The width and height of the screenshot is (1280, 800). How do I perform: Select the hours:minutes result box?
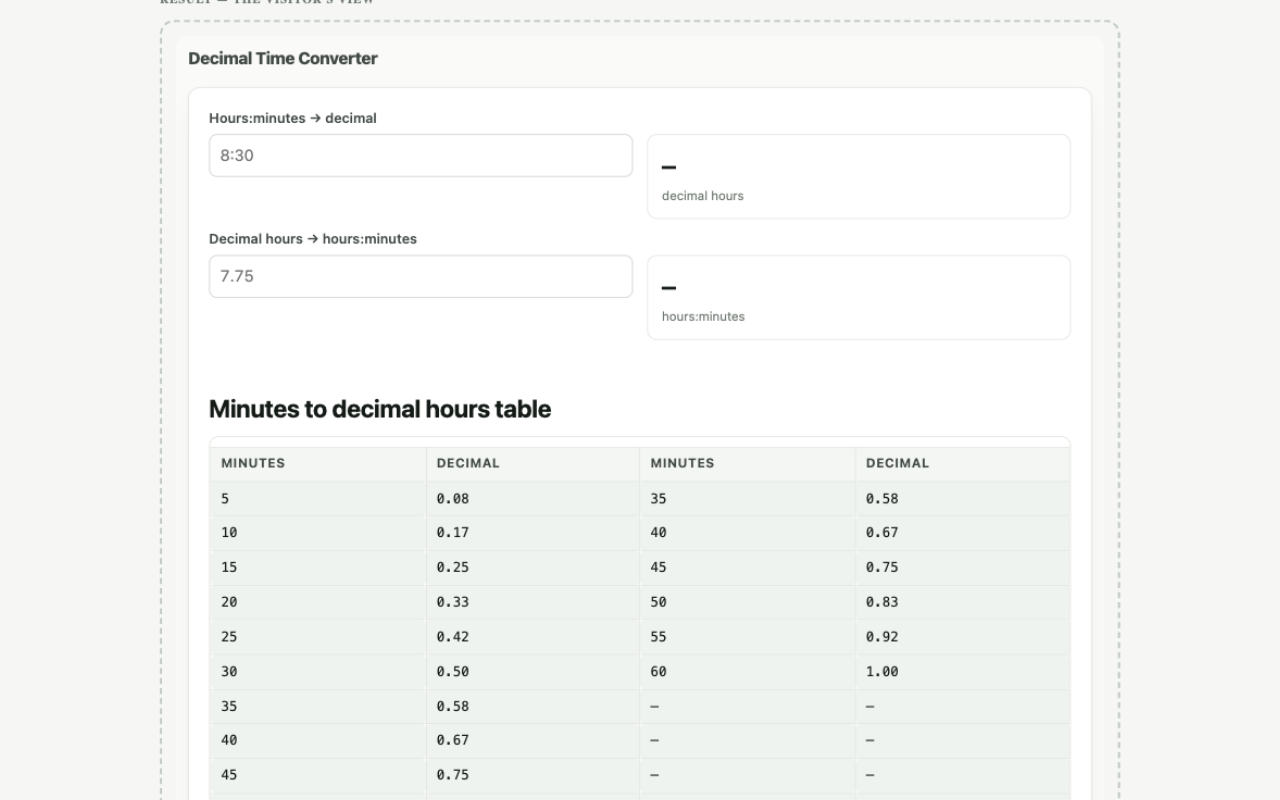(859, 297)
